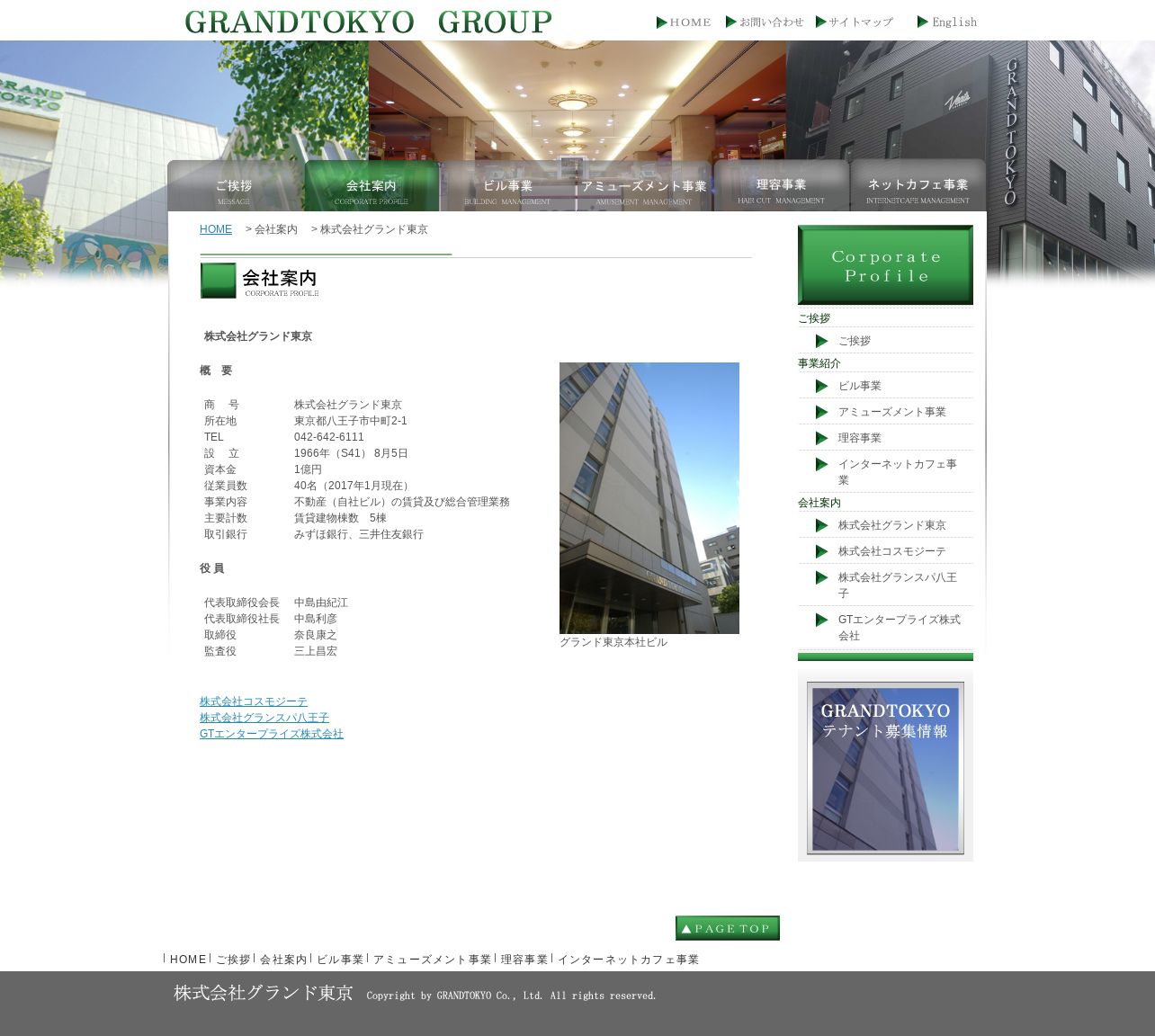Open footer アミューズメント事業 link
1155x1036 pixels.
(x=433, y=960)
